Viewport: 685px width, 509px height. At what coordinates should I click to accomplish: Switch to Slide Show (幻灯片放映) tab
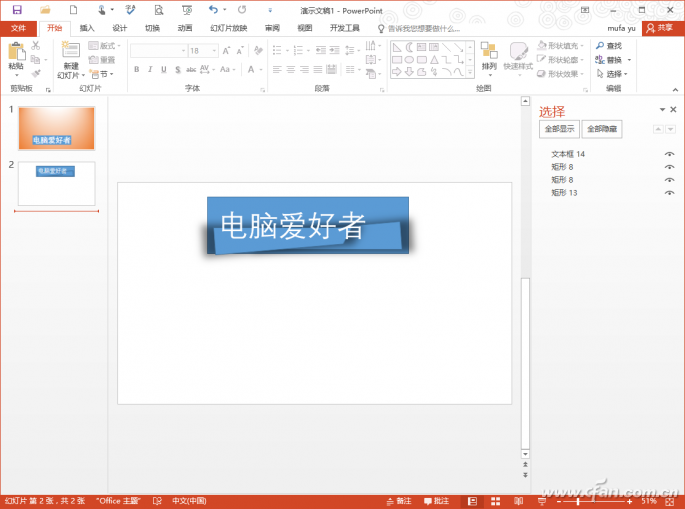click(228, 28)
